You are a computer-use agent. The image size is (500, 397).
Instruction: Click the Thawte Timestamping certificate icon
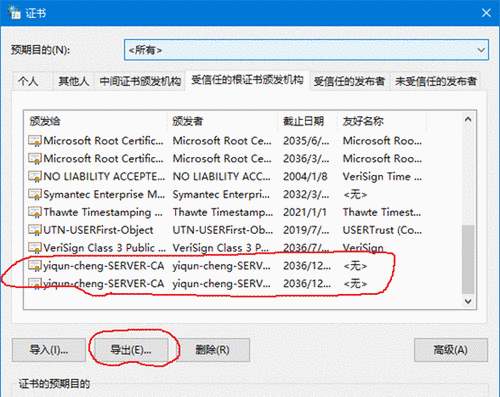point(35,212)
